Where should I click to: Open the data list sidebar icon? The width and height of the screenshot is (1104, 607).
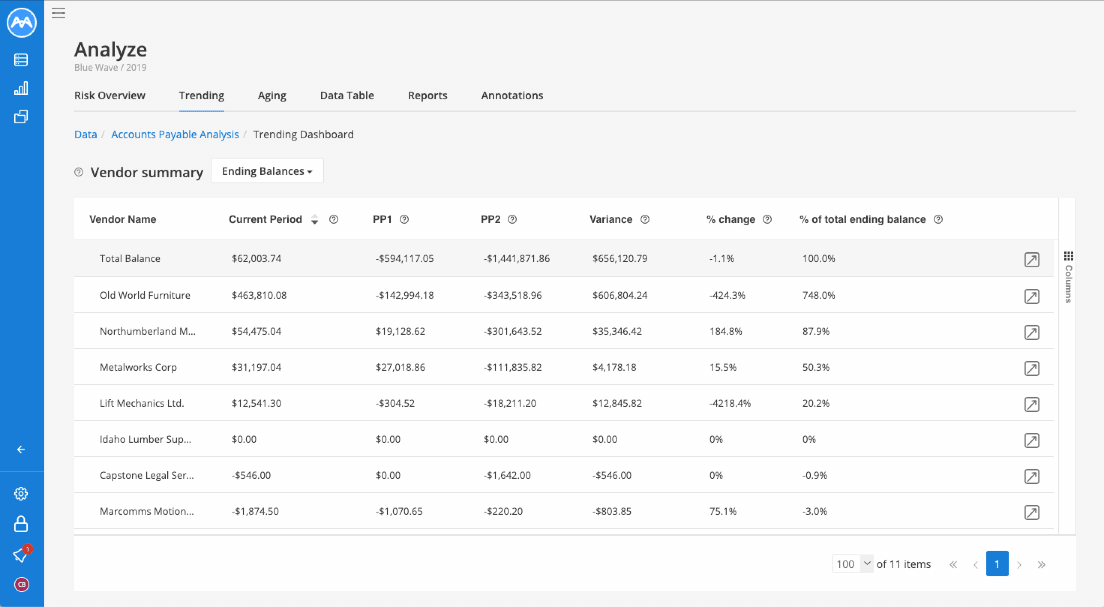point(21,60)
